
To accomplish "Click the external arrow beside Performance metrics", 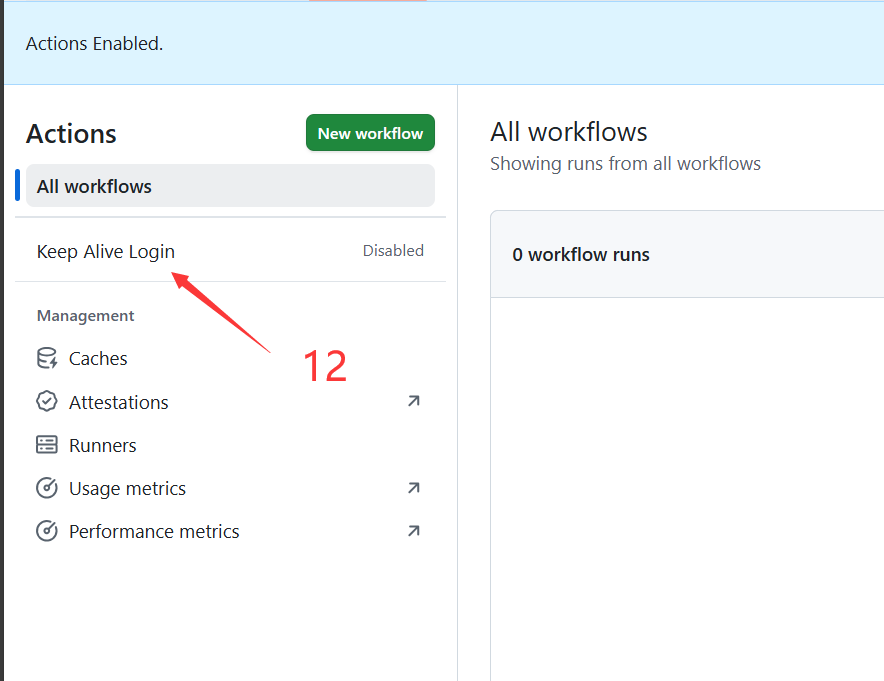I will click(x=413, y=531).
